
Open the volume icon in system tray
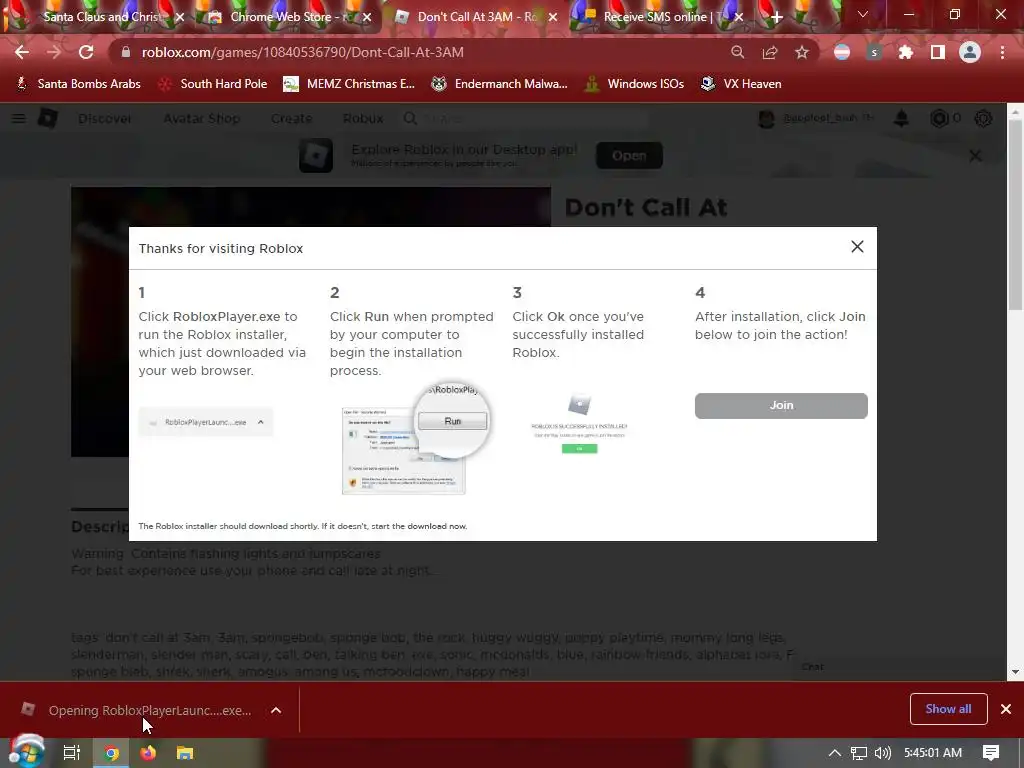coord(882,753)
